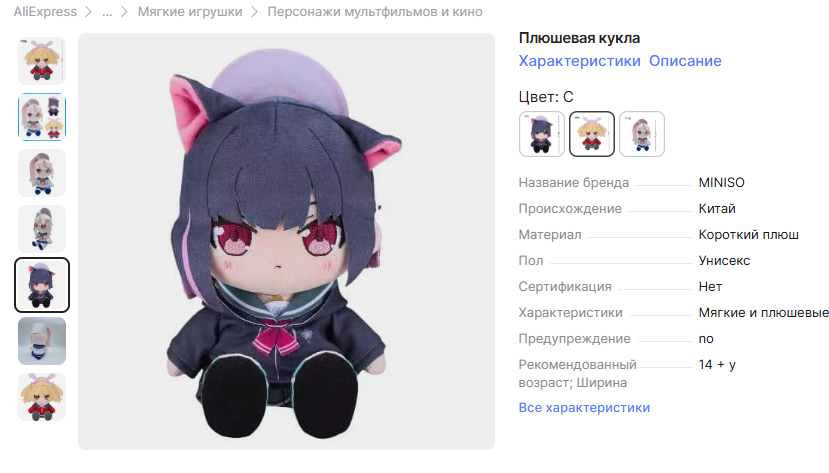Choose white-haired doll color option

tap(642, 134)
